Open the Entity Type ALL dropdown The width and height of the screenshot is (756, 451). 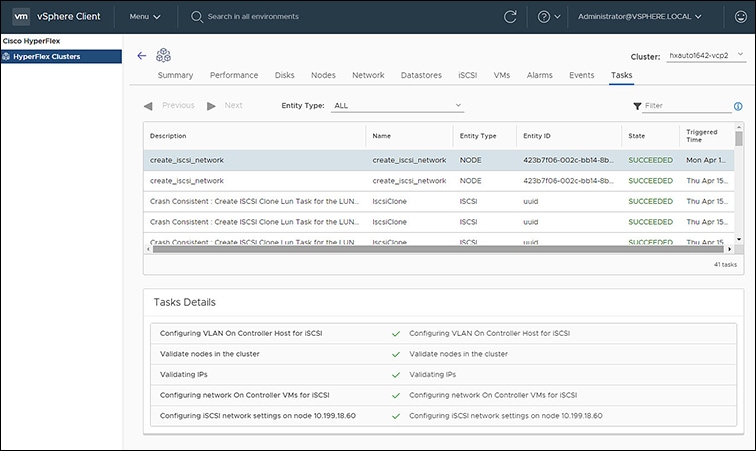pos(397,106)
